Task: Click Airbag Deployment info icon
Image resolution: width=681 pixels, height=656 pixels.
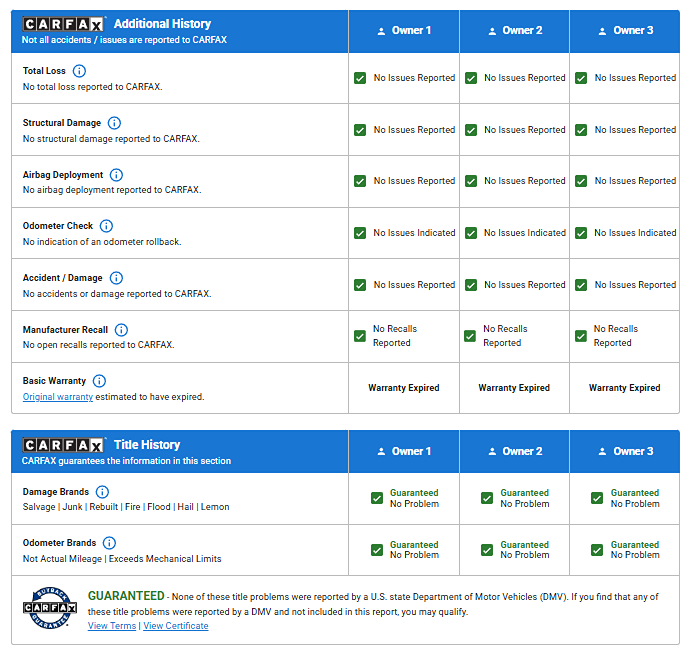Action: (116, 175)
